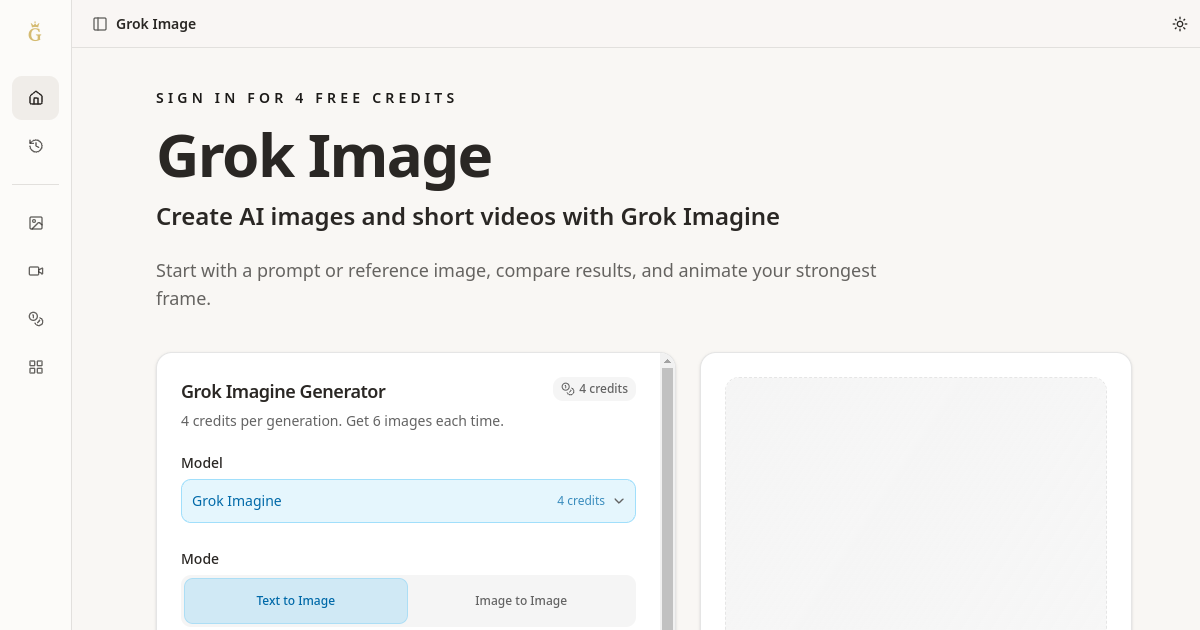1200x630 pixels.
Task: Select the image generator sidebar icon
Action: click(x=36, y=223)
